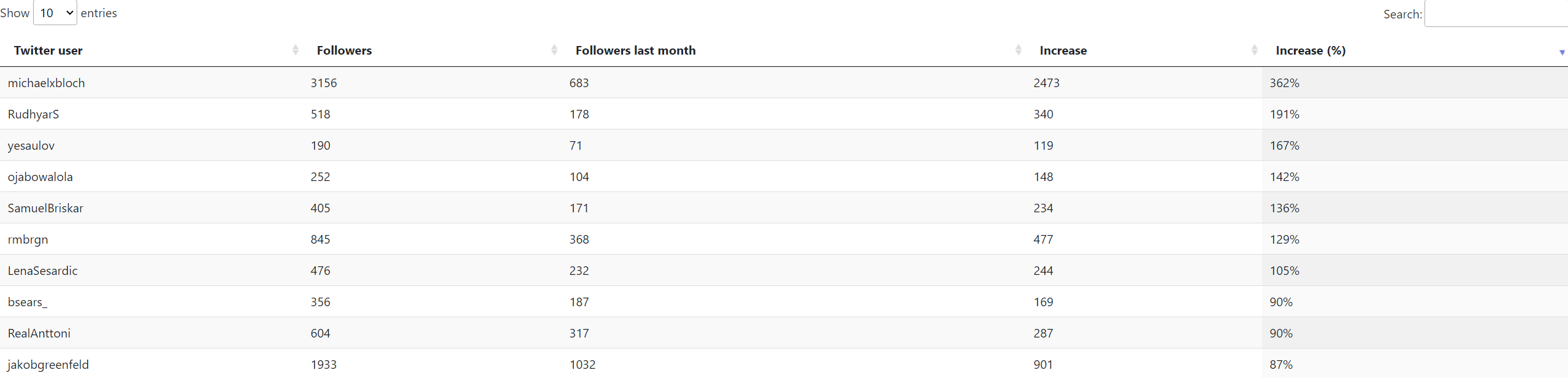
Task: Click sort arrows icon beside Increase
Action: click(x=1255, y=50)
